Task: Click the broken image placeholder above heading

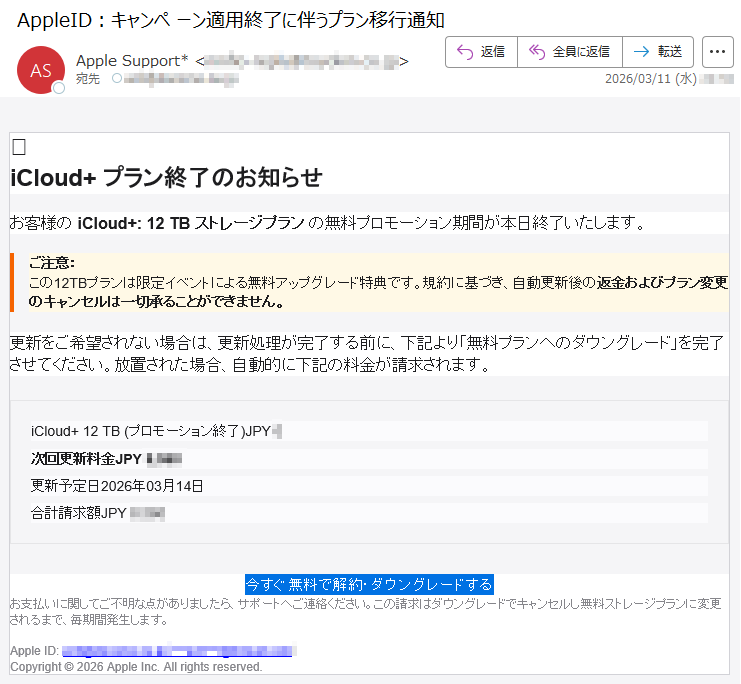Action: [19, 147]
